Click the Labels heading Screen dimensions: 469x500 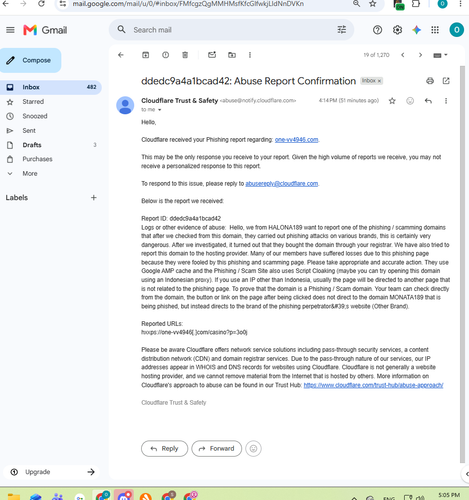(17, 198)
